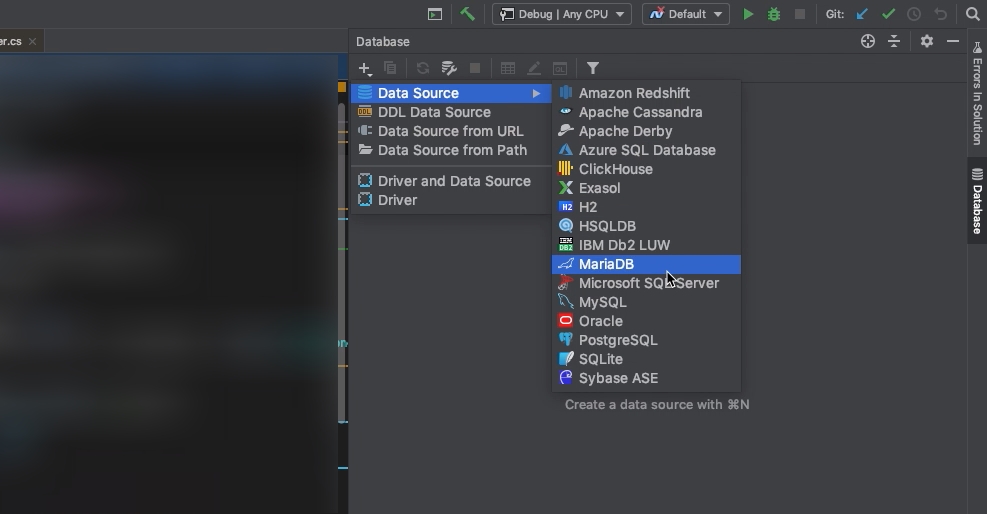Click the table editor icon in Database toolbar
Screen dimensions: 987x514
(x=508, y=68)
